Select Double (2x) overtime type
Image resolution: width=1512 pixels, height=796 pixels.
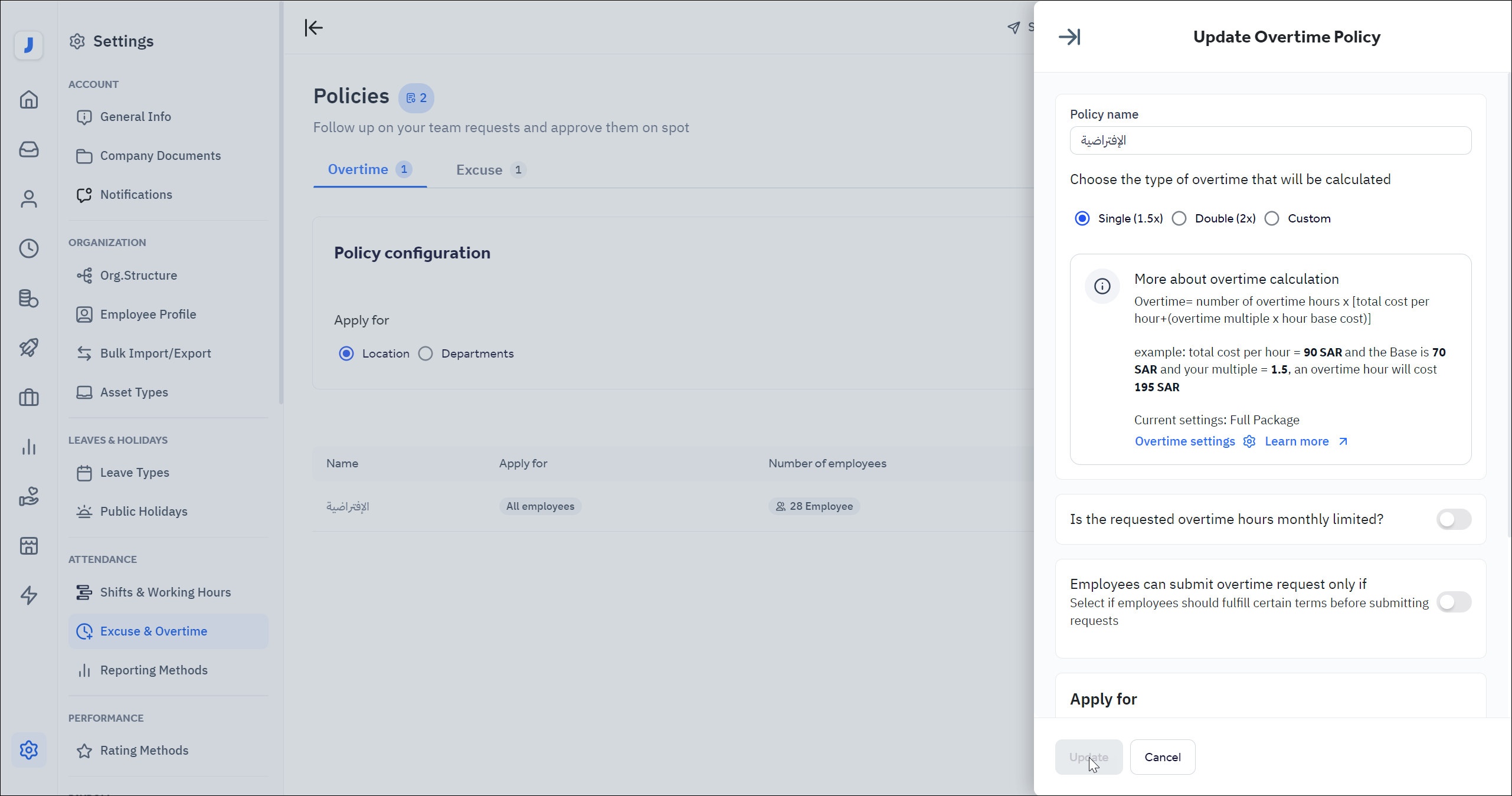1179,219
